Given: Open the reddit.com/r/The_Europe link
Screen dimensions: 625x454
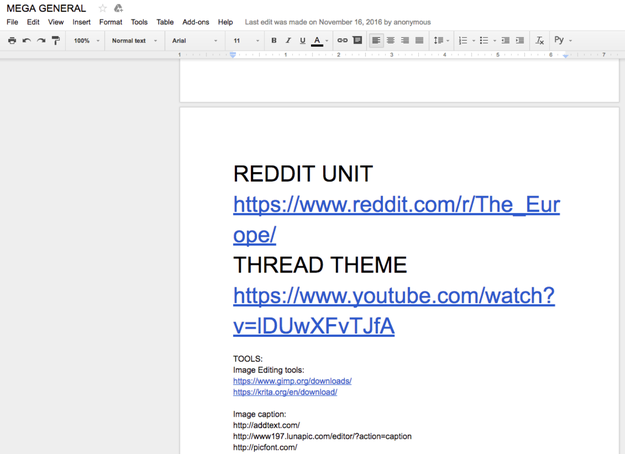Looking at the screenshot, I should coord(396,205).
